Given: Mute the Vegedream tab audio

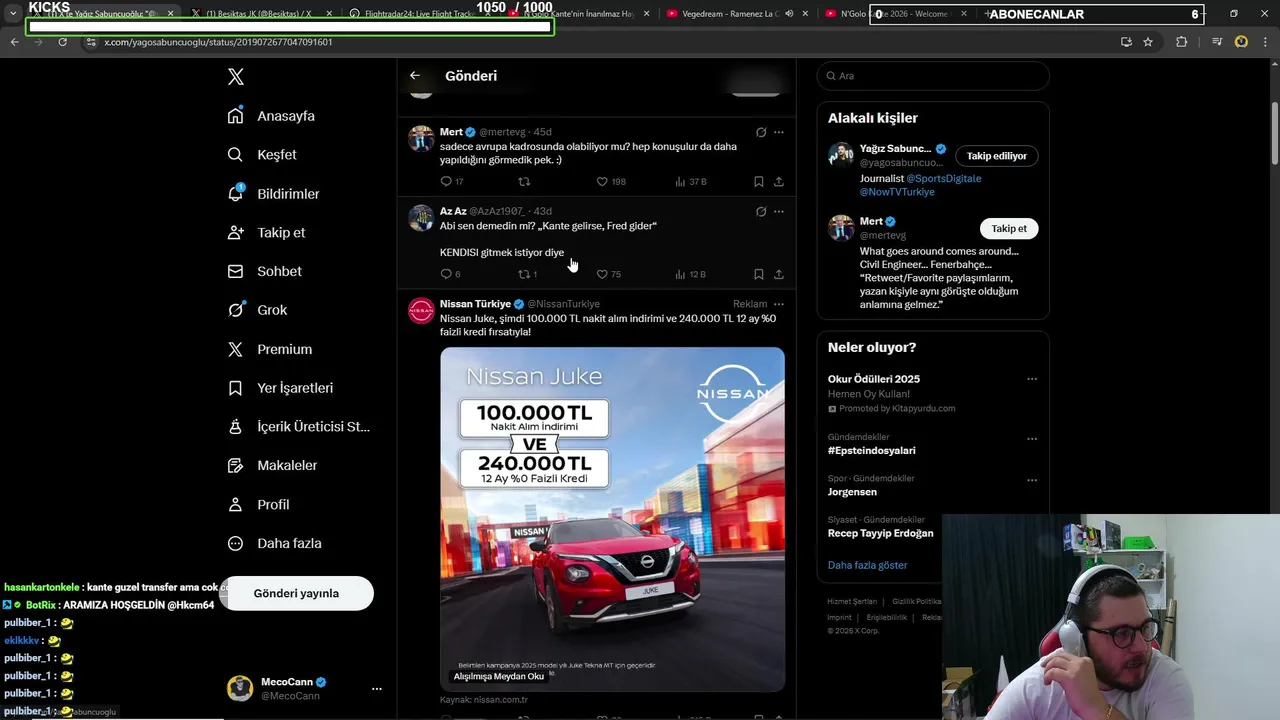Looking at the screenshot, I should coord(789,14).
